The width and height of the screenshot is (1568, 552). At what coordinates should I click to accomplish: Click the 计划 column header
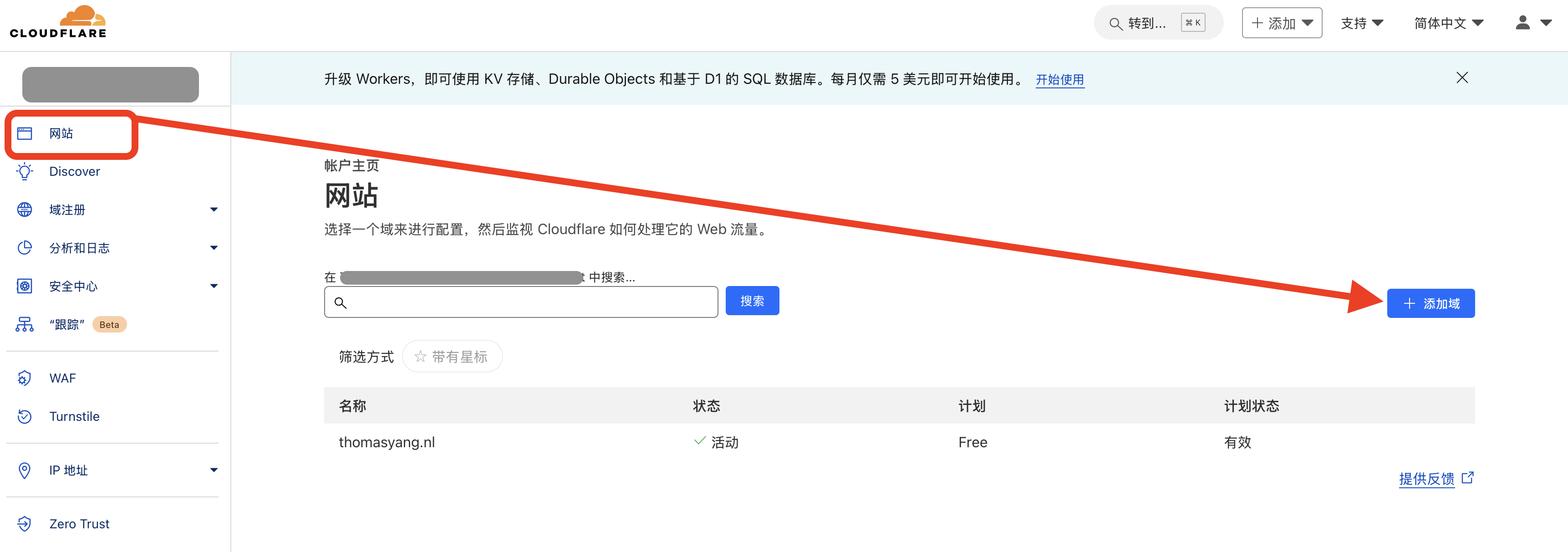click(x=972, y=406)
